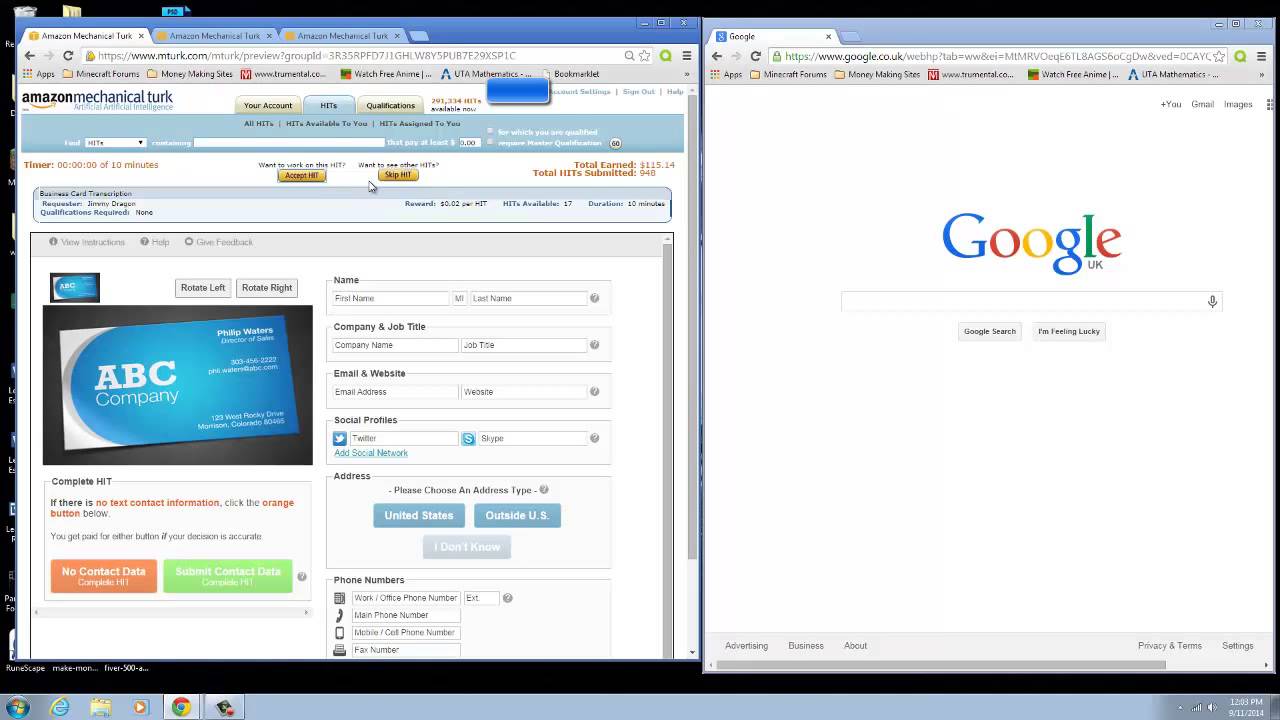1280x720 pixels.
Task: Open Chrome menu in the Google window
Action: tap(1261, 56)
